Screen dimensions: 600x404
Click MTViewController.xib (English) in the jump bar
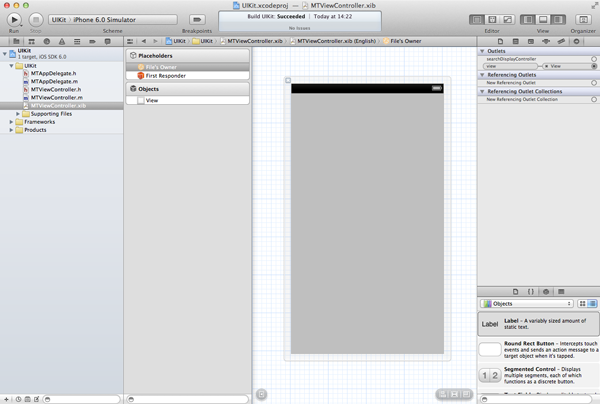pos(333,41)
